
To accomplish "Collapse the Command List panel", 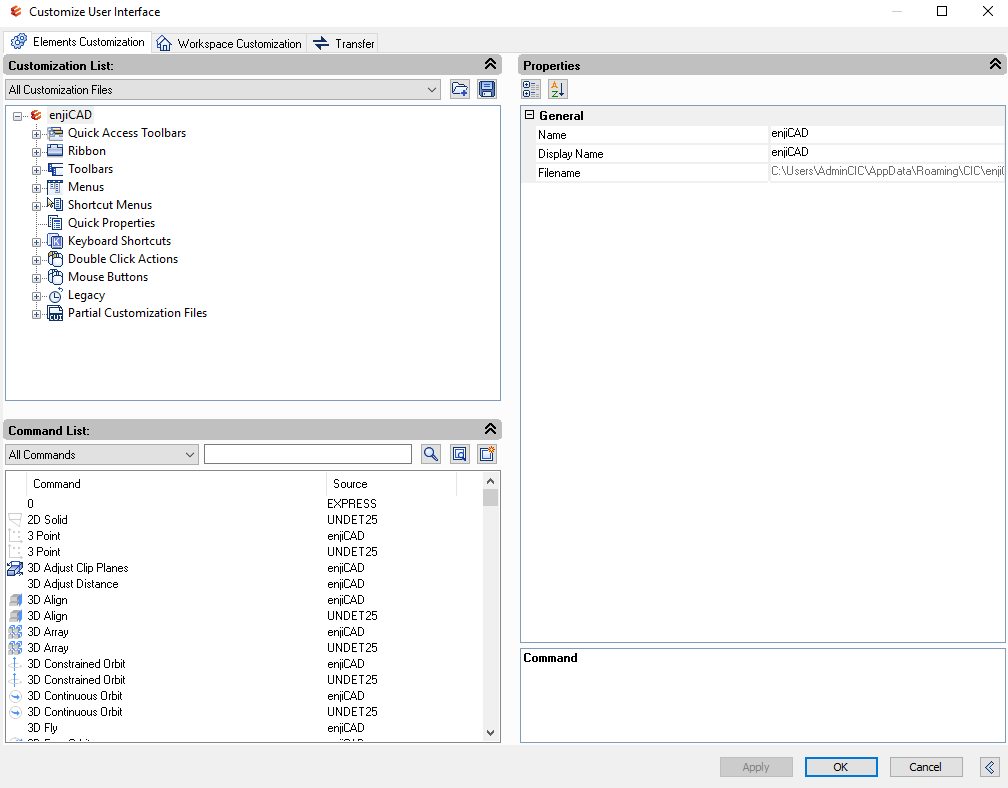I will pyautogui.click(x=490, y=429).
